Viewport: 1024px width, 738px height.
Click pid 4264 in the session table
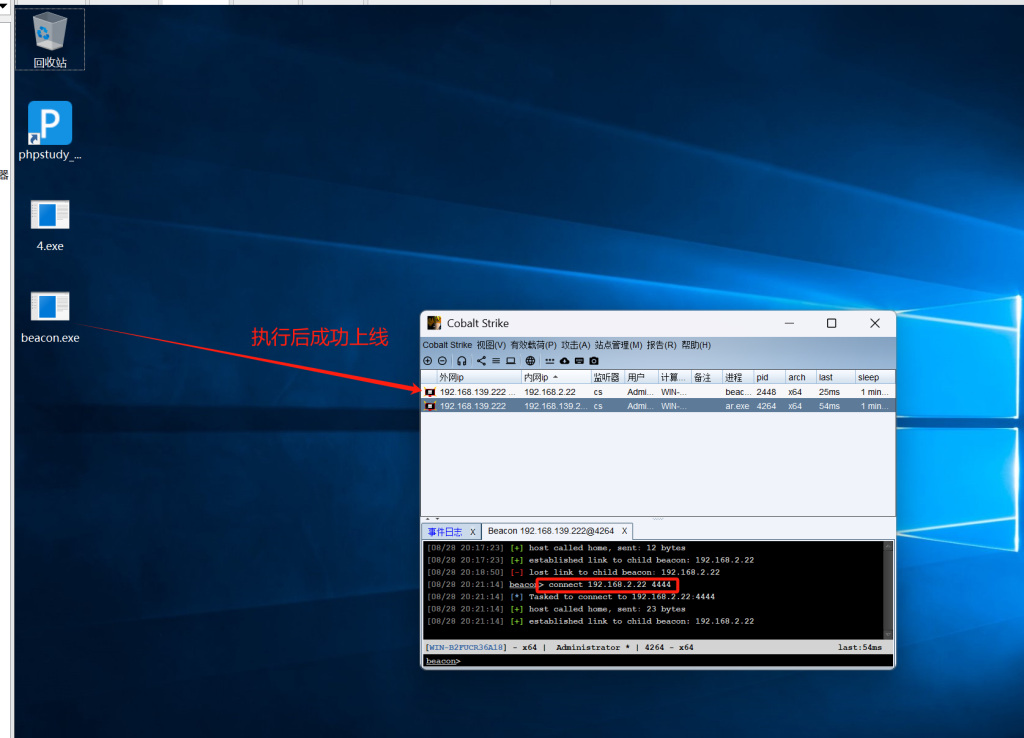[x=766, y=406]
